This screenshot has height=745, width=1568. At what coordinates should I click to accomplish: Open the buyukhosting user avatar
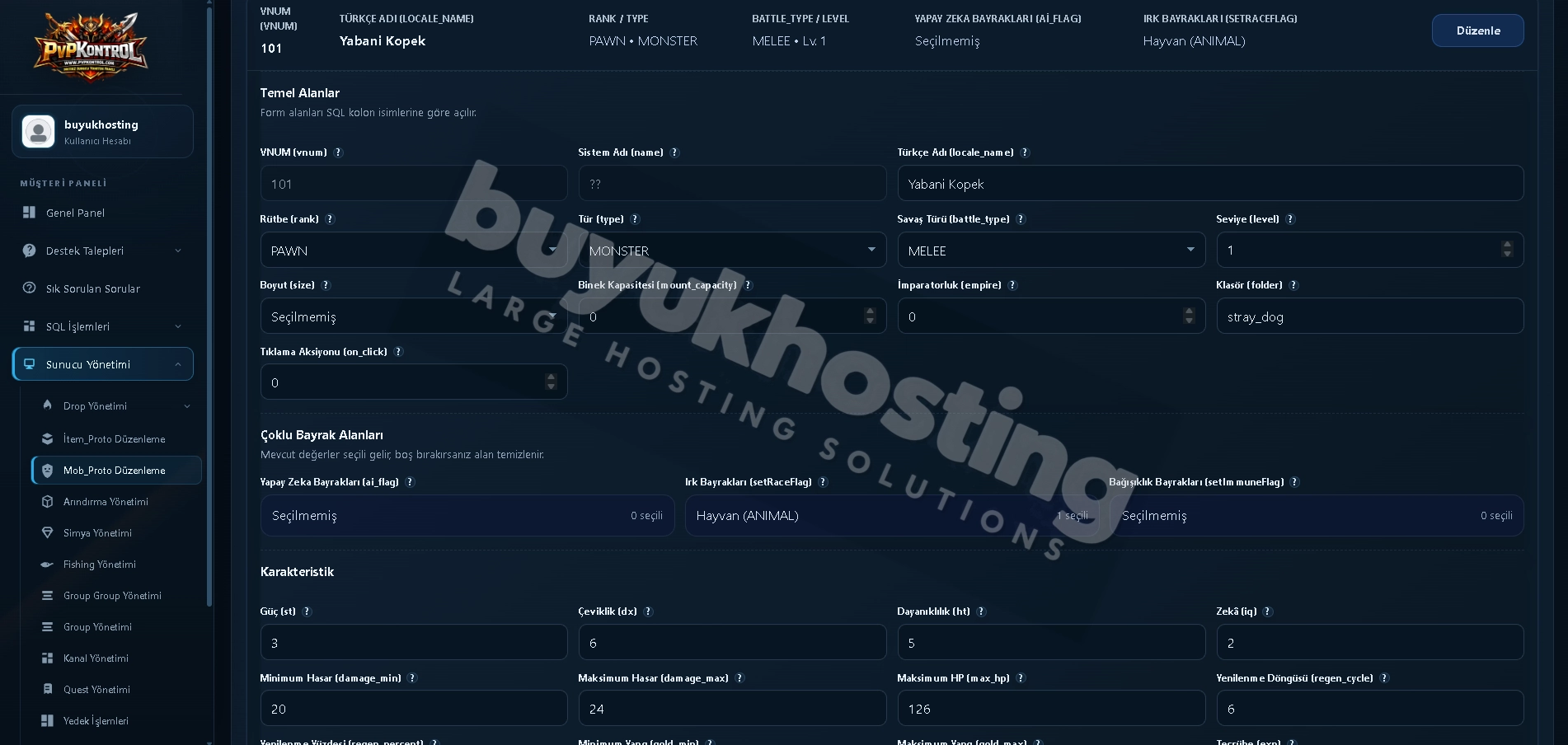pyautogui.click(x=38, y=131)
